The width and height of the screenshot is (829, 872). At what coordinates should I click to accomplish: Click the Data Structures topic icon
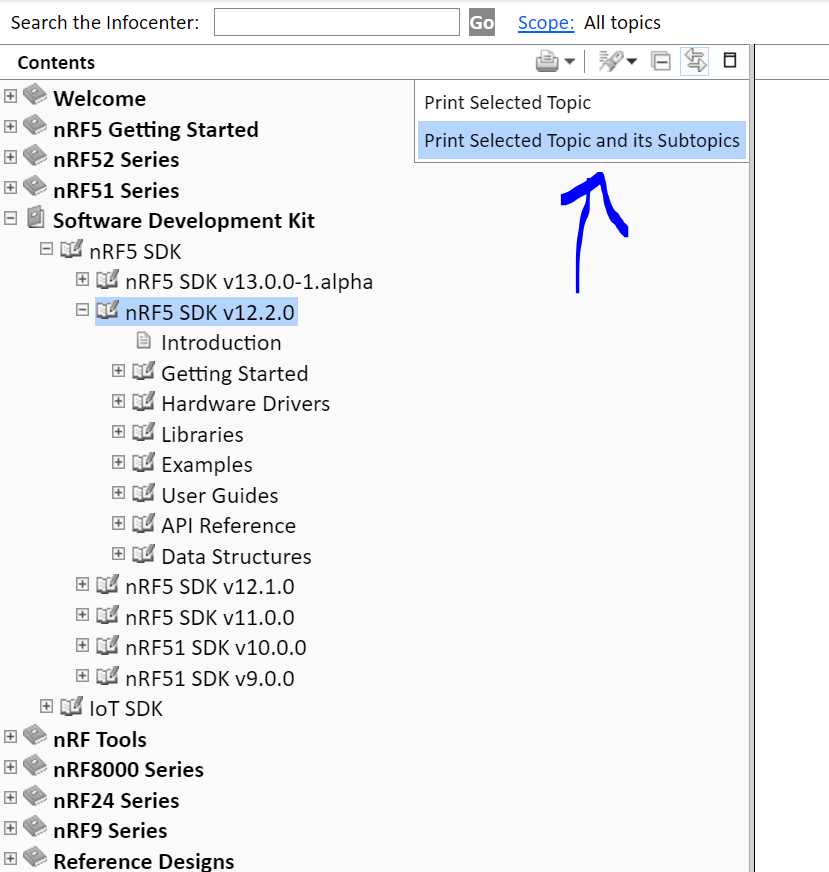click(143, 554)
